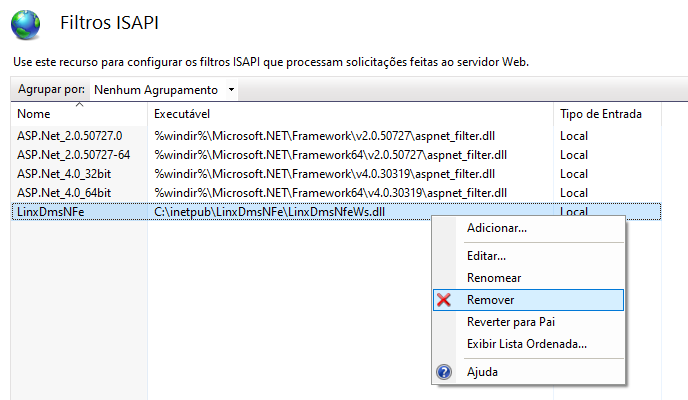Click the red X Remover icon

pyautogui.click(x=445, y=300)
